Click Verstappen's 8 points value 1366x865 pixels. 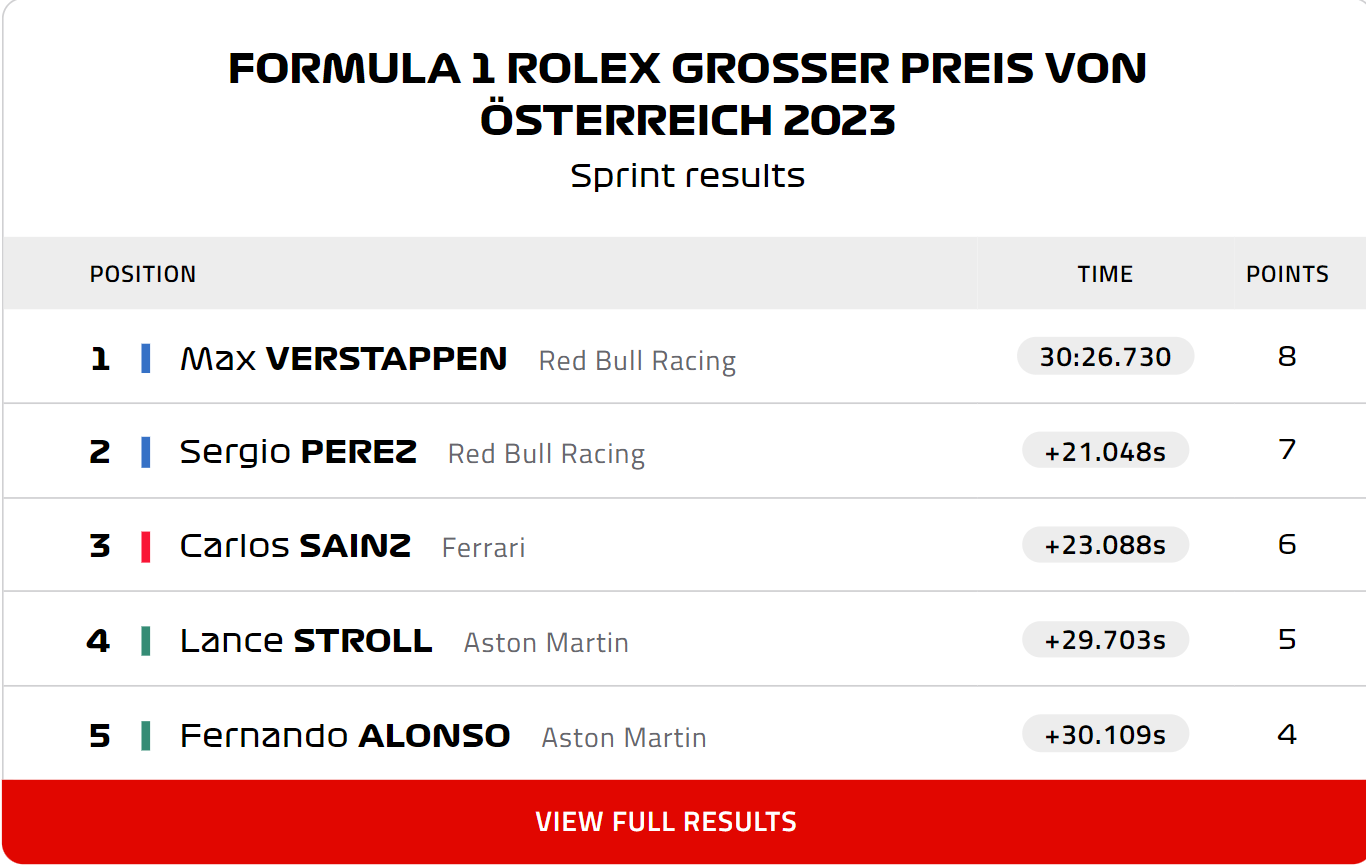(1287, 357)
